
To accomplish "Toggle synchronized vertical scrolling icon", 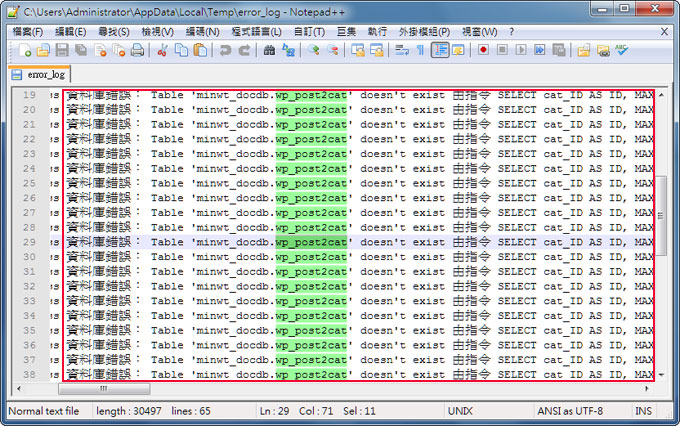I will pyautogui.click(x=358, y=50).
